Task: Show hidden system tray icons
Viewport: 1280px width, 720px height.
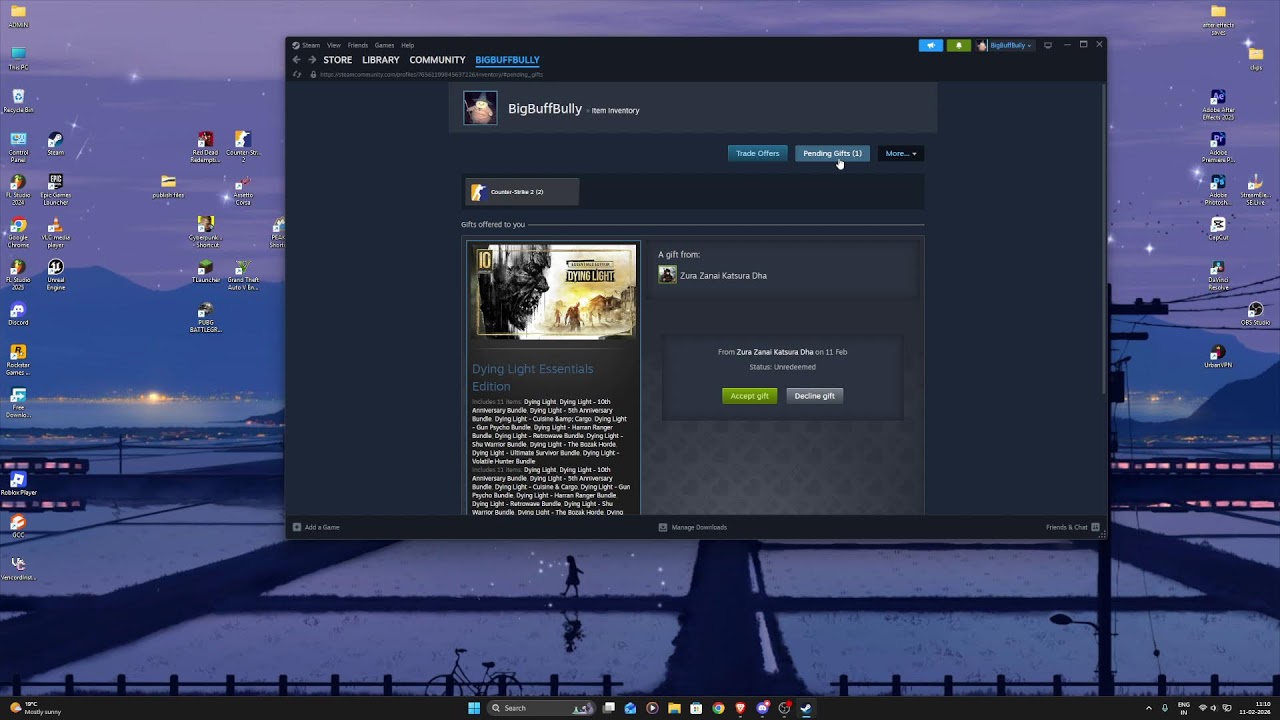Action: pyautogui.click(x=1149, y=708)
